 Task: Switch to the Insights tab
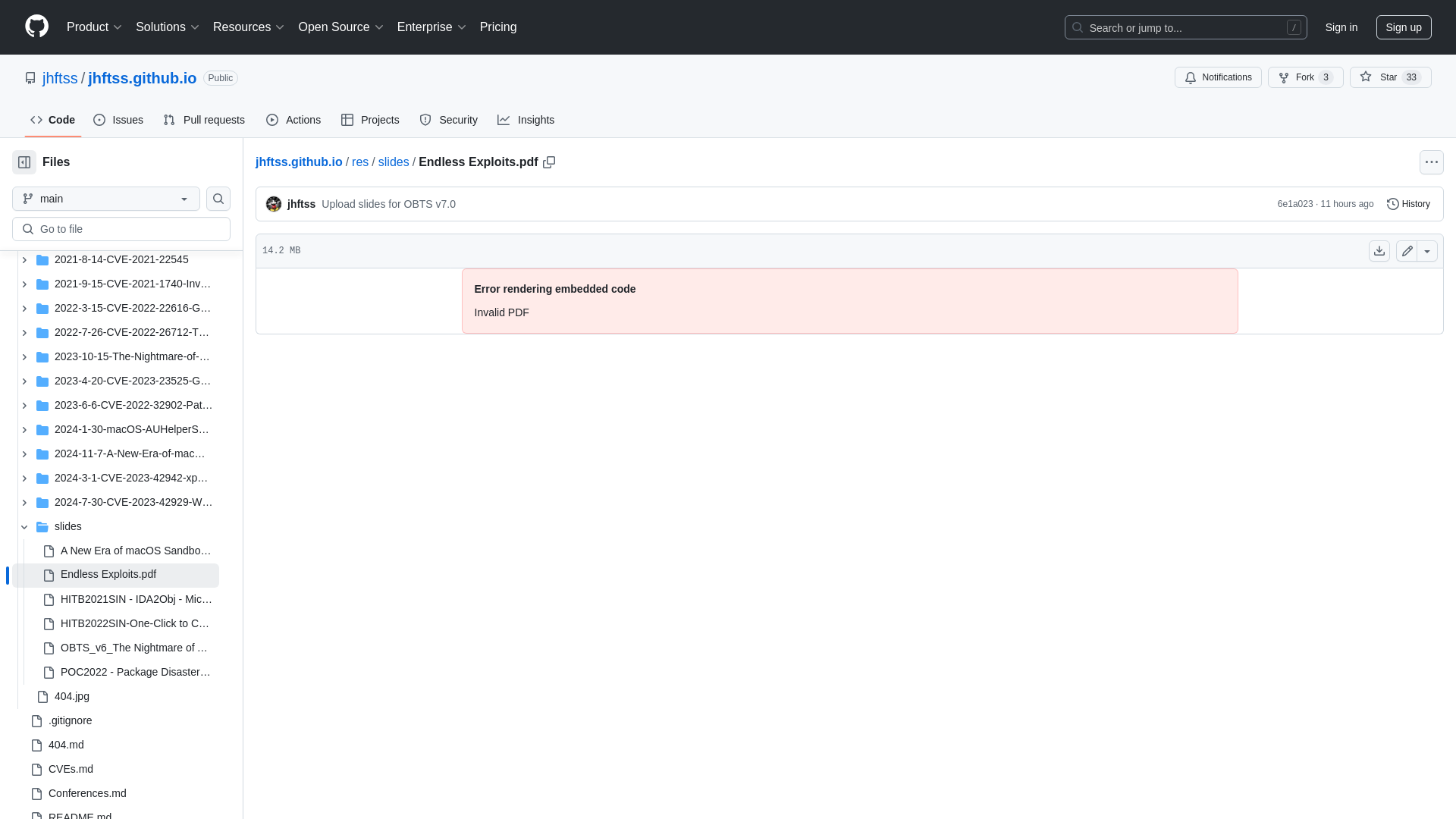pyautogui.click(x=526, y=120)
